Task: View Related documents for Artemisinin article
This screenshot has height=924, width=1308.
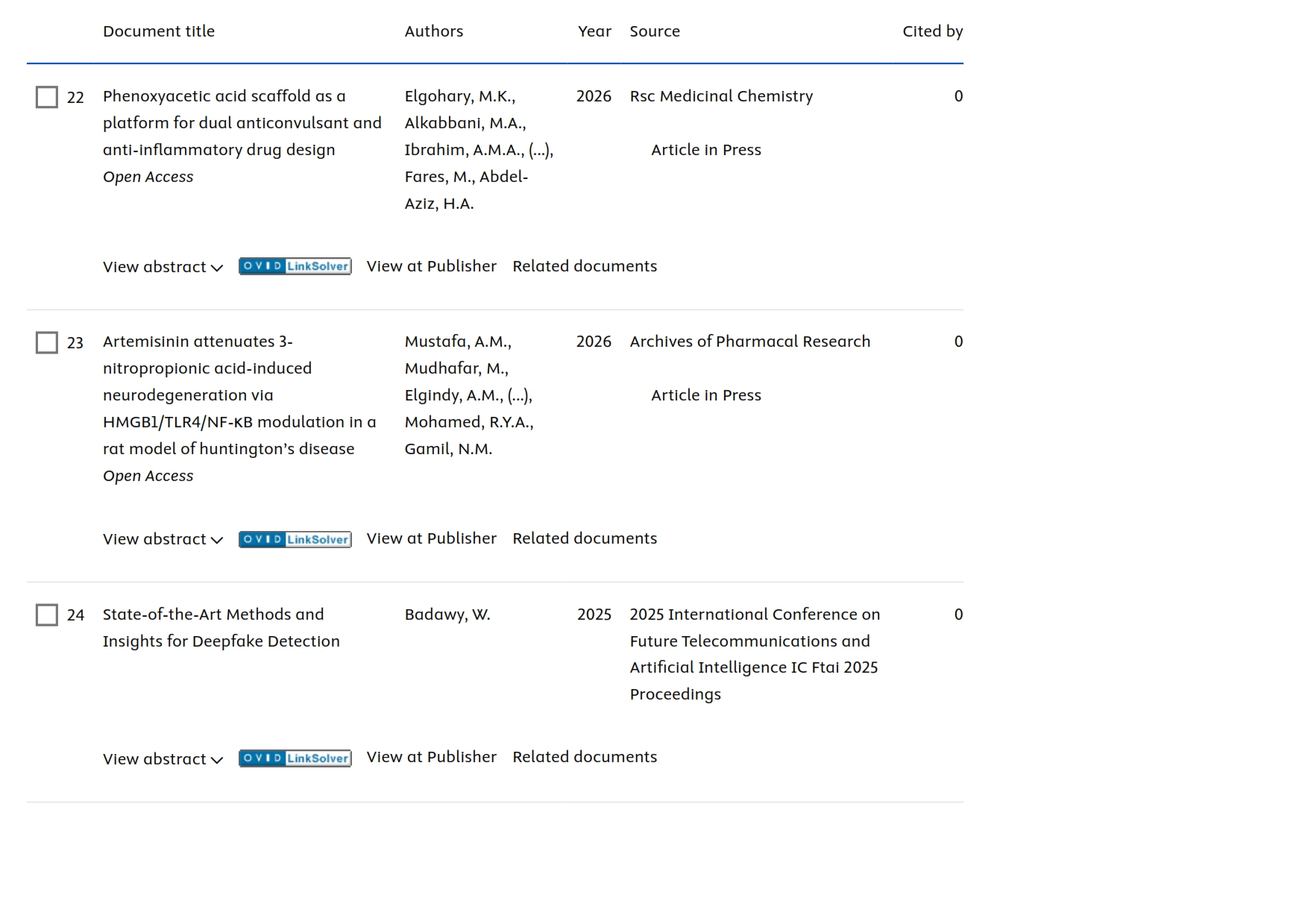Action: (585, 538)
